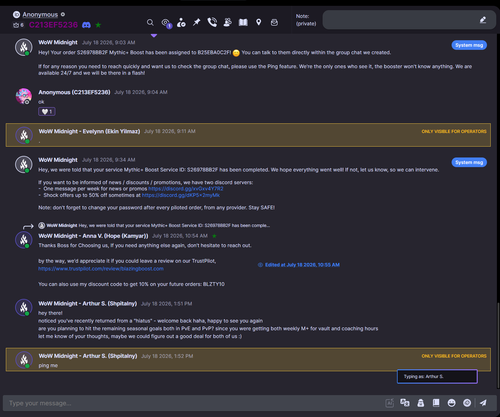Click avatar on Anna V. message
The width and height of the screenshot is (500, 417).
24,240
